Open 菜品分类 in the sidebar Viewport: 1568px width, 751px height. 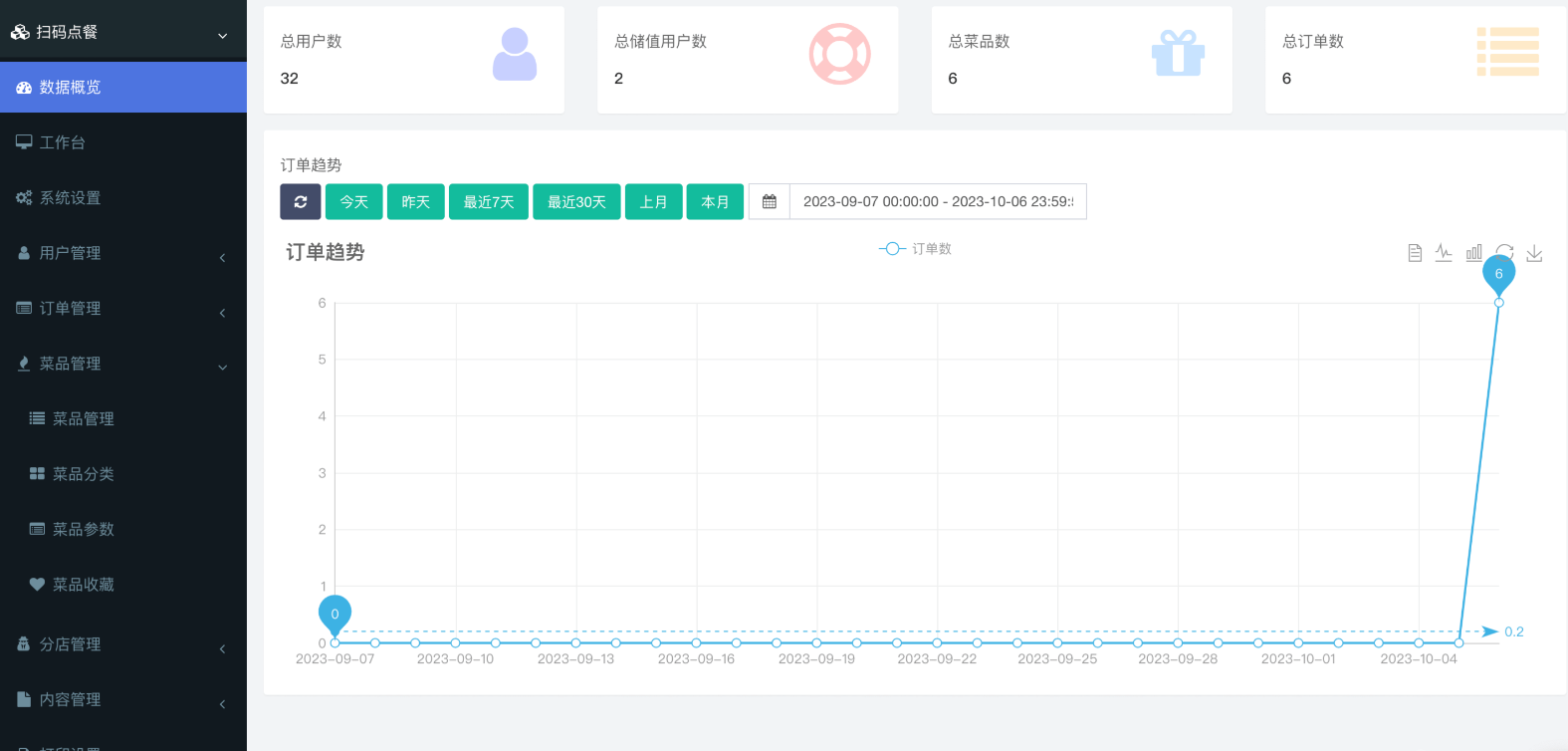[x=84, y=474]
